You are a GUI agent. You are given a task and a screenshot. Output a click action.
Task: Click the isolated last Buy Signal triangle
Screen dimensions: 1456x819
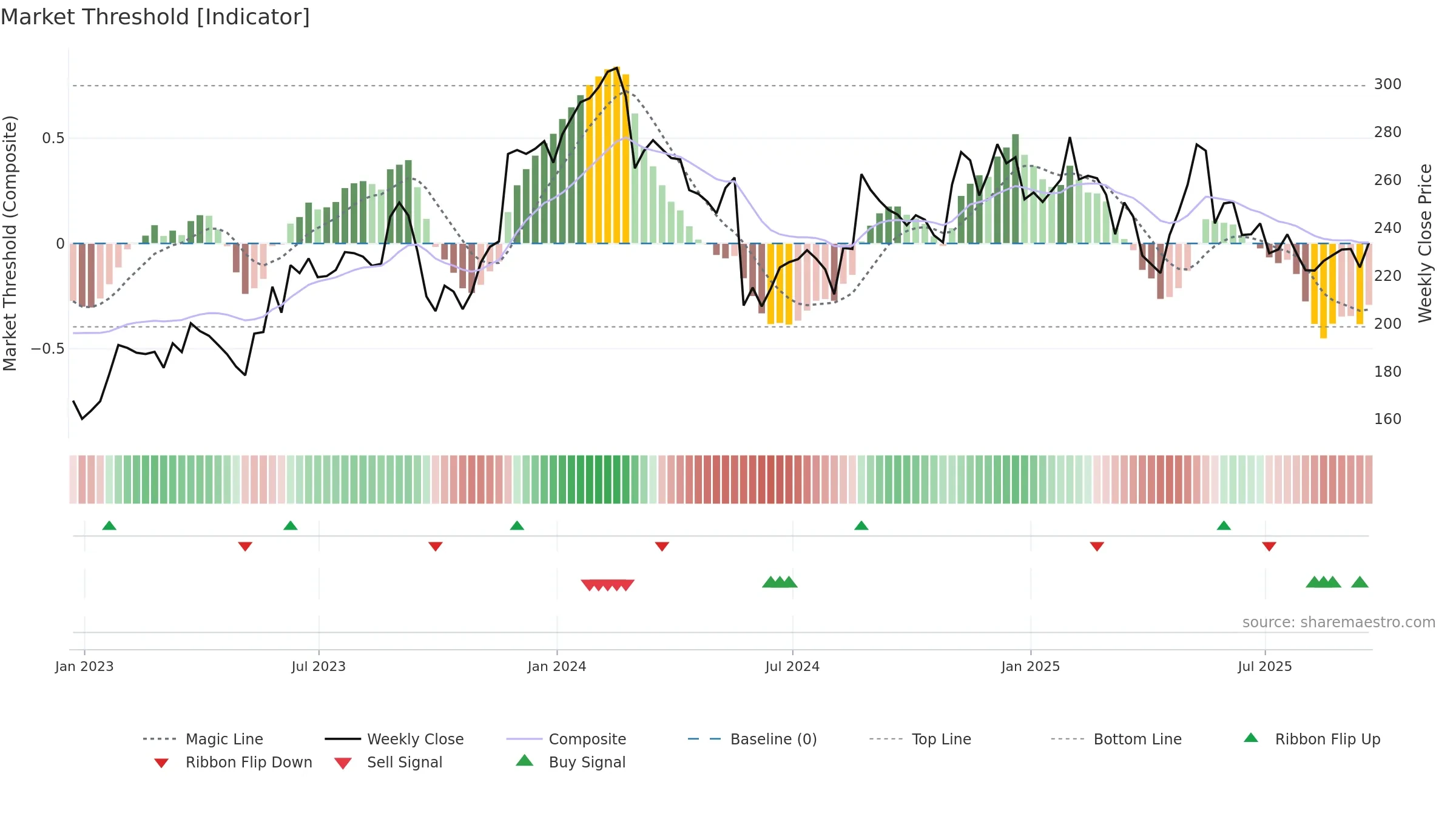(x=1360, y=582)
